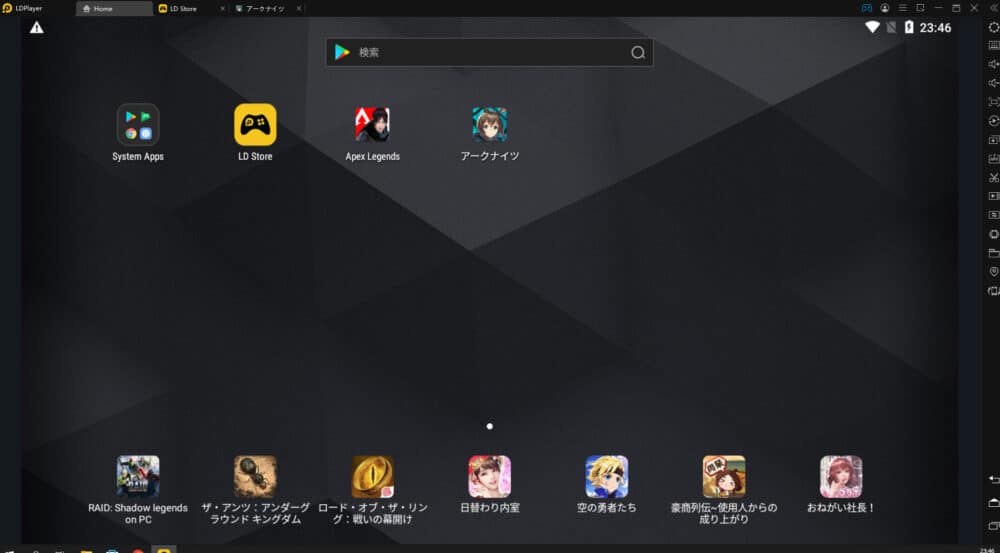Click the home page indicator dot
1000x553 pixels.
(490, 426)
